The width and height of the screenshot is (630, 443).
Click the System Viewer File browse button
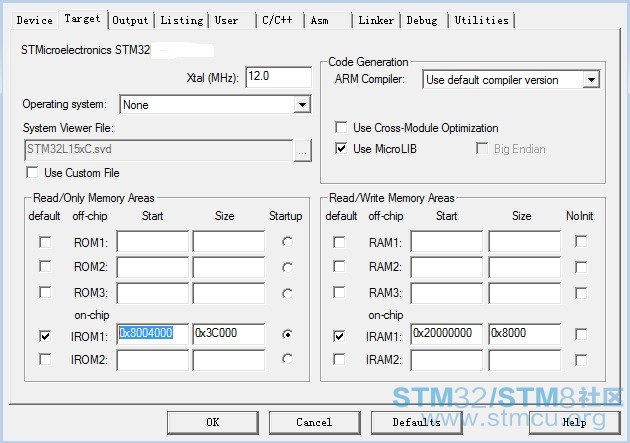click(303, 151)
